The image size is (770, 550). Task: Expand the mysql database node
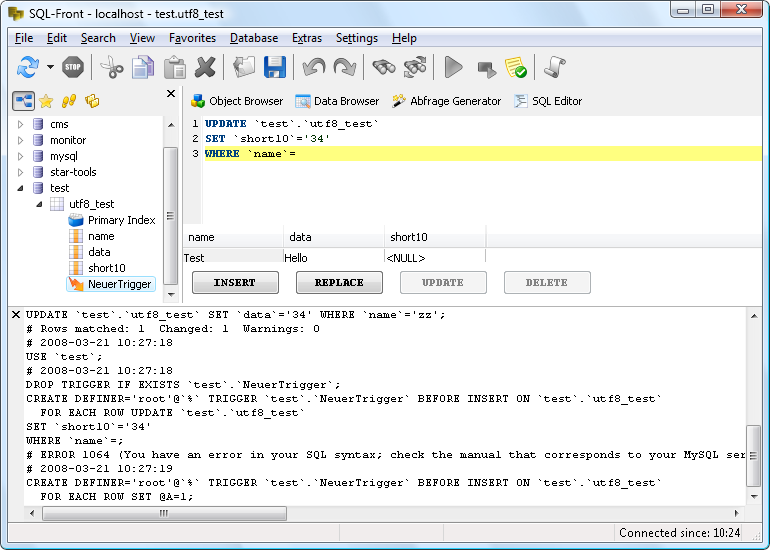coord(21,156)
